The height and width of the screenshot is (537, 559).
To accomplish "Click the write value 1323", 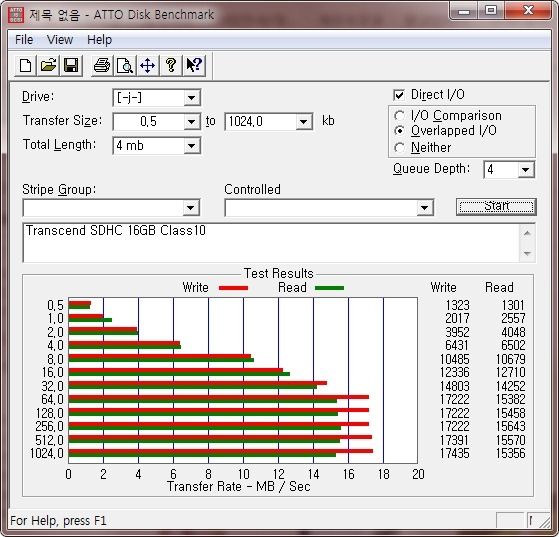I will [457, 306].
